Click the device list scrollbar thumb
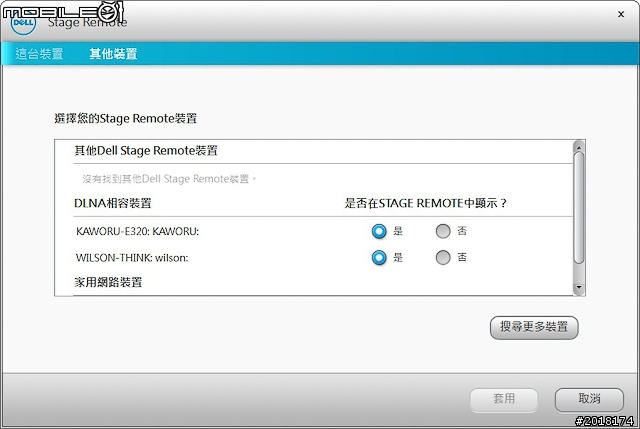This screenshot has width=640, height=429. tap(579, 208)
